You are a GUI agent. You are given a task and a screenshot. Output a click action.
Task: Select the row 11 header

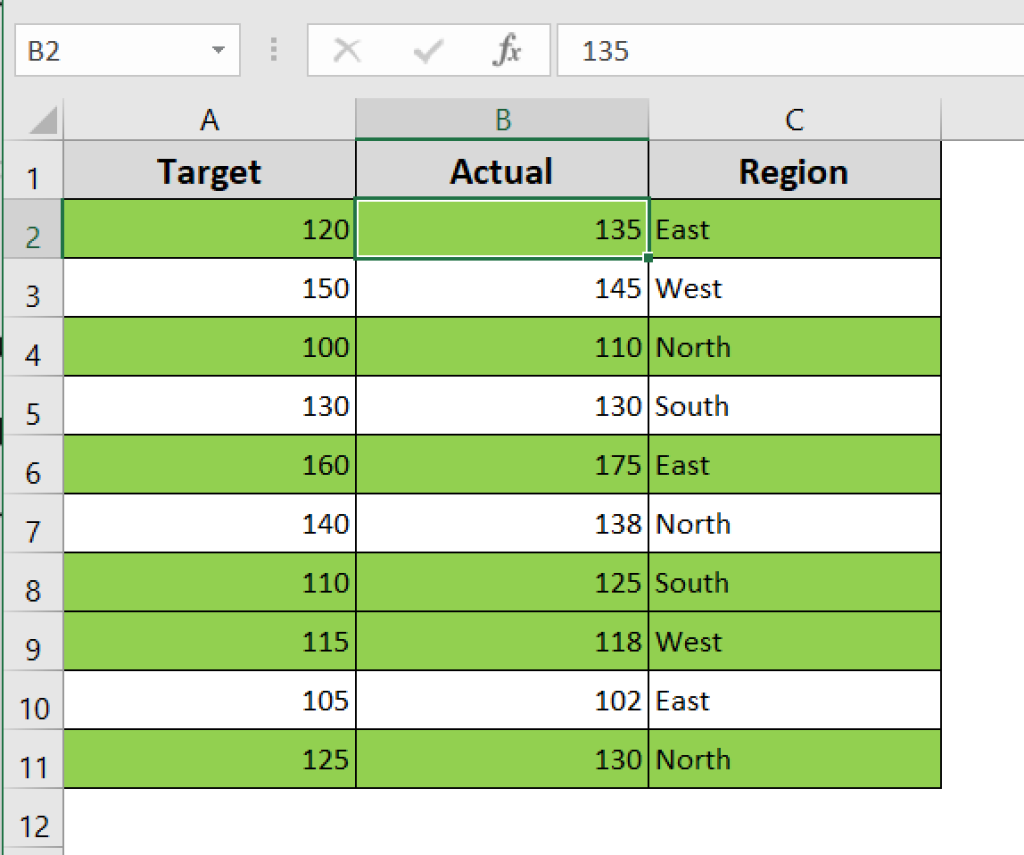pyautogui.click(x=35, y=759)
